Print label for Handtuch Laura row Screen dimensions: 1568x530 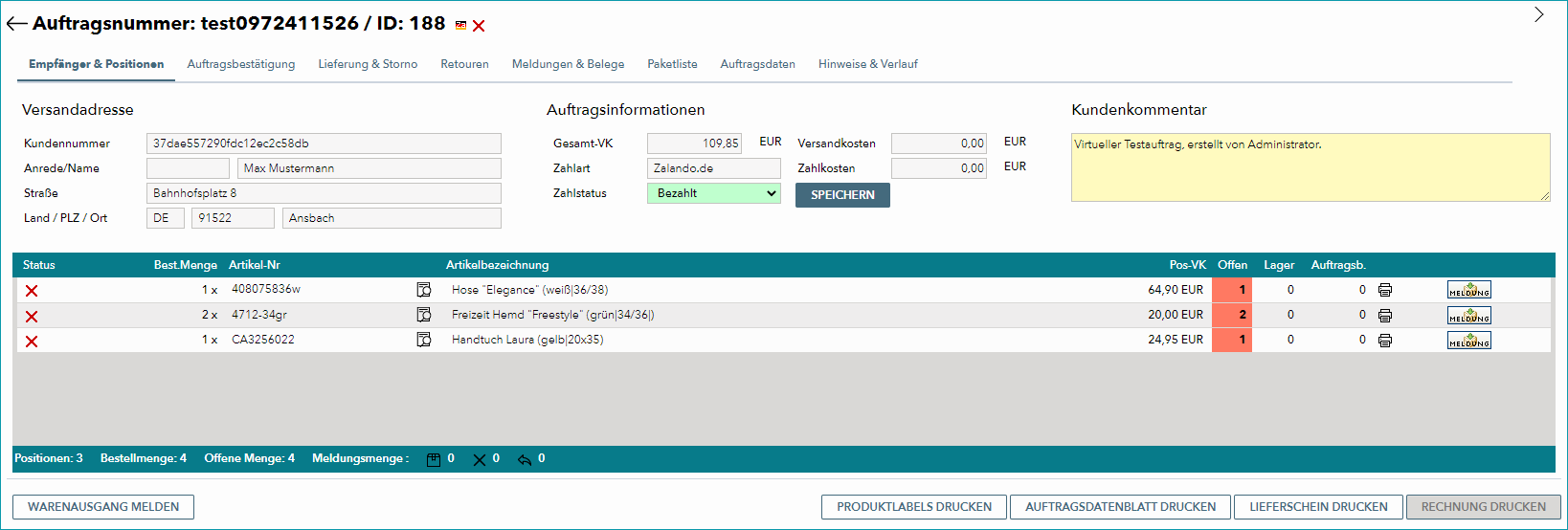click(x=1384, y=340)
